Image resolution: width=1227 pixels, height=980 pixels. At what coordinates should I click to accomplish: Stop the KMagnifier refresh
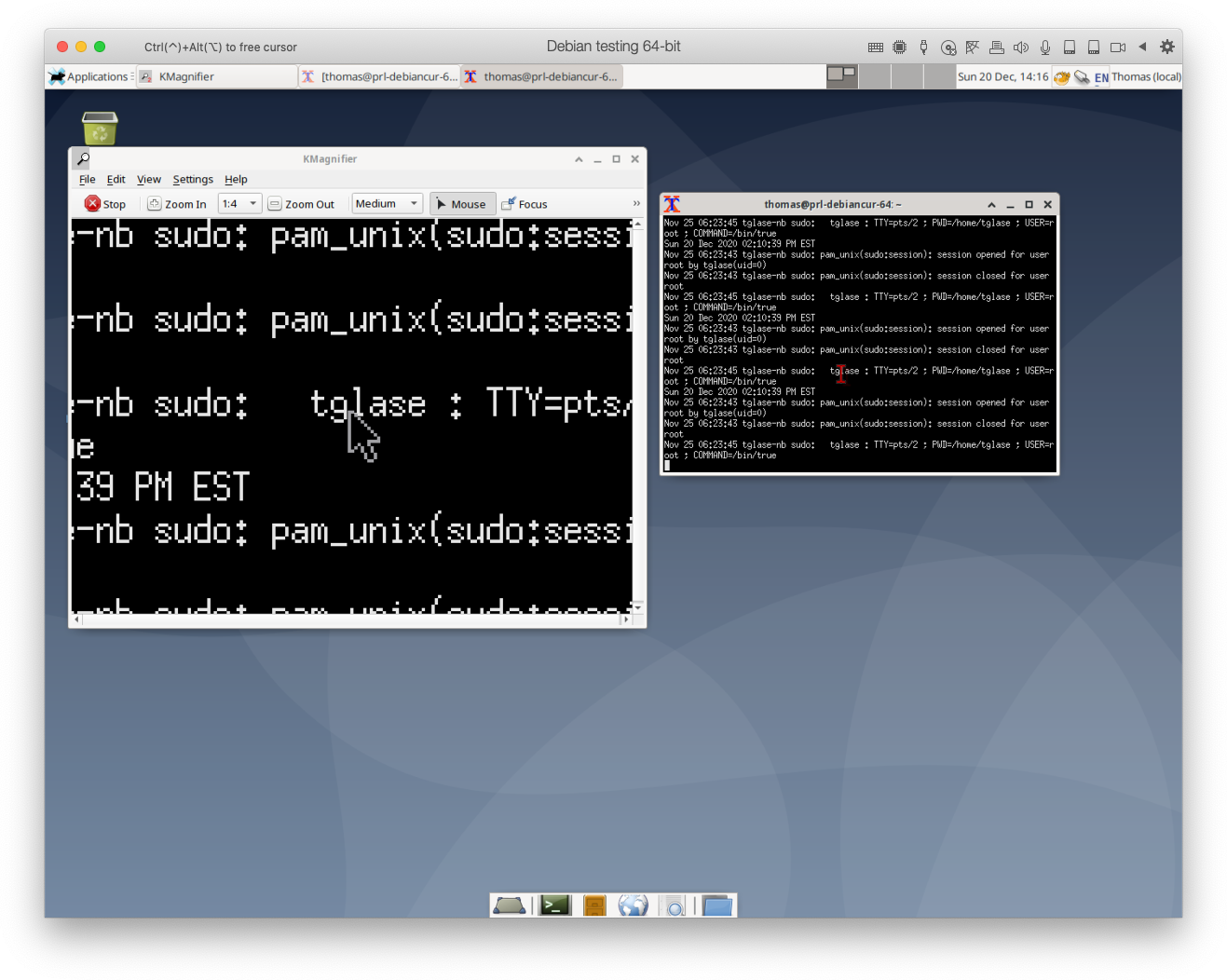105,204
